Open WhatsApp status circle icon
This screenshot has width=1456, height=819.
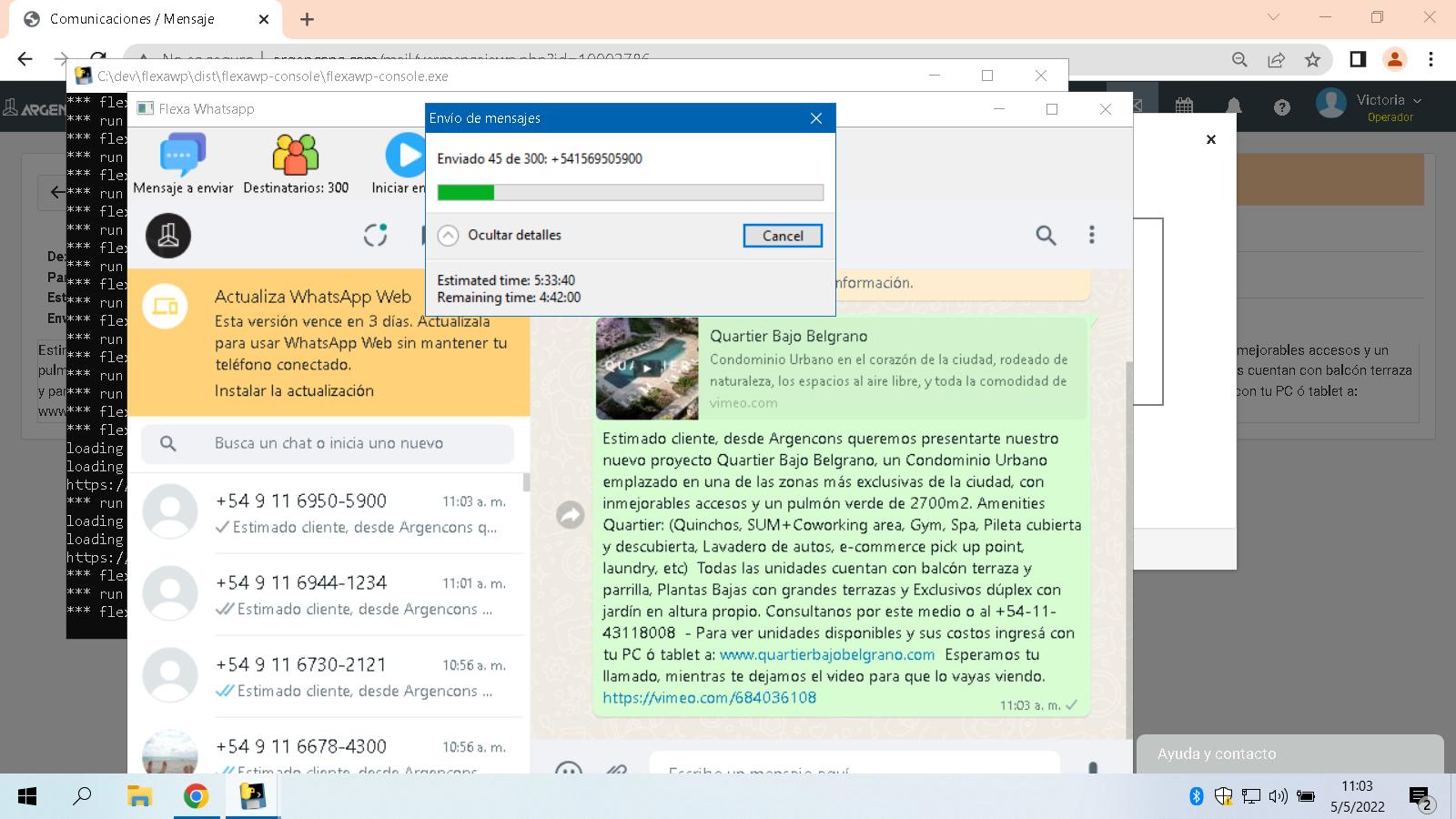tap(376, 235)
